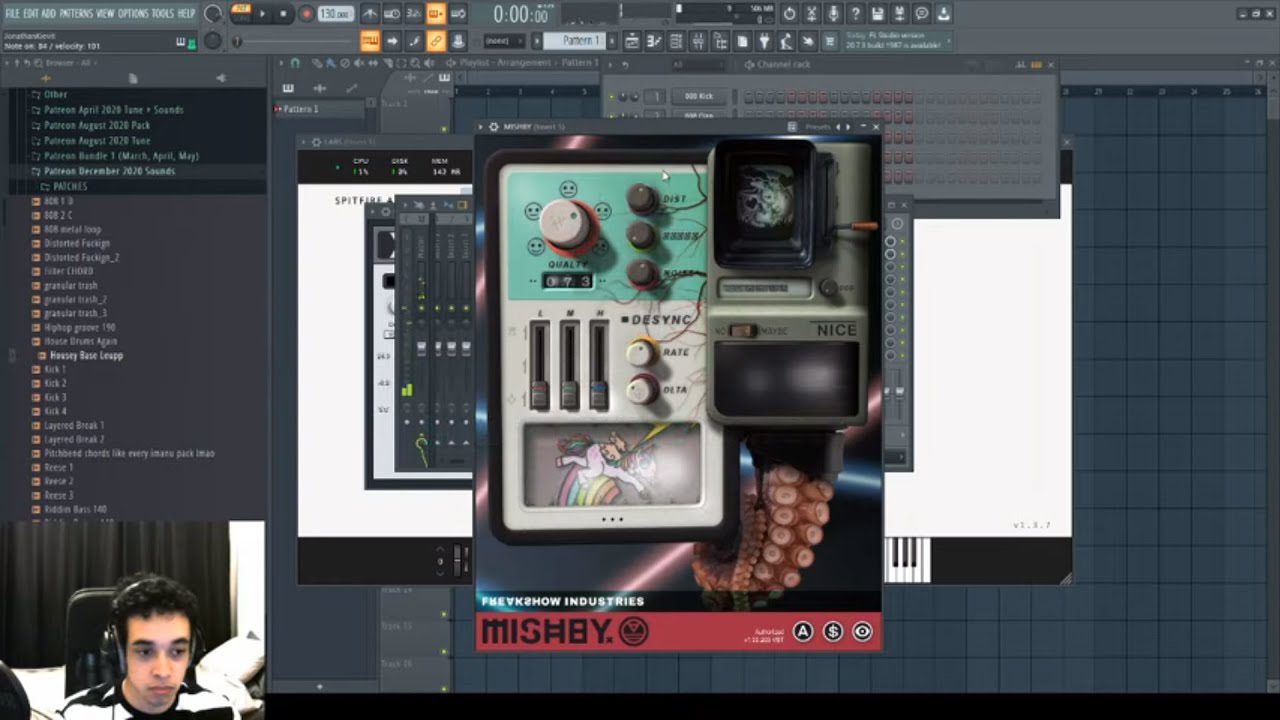Select the Layered Break 1 sample

coord(73,425)
